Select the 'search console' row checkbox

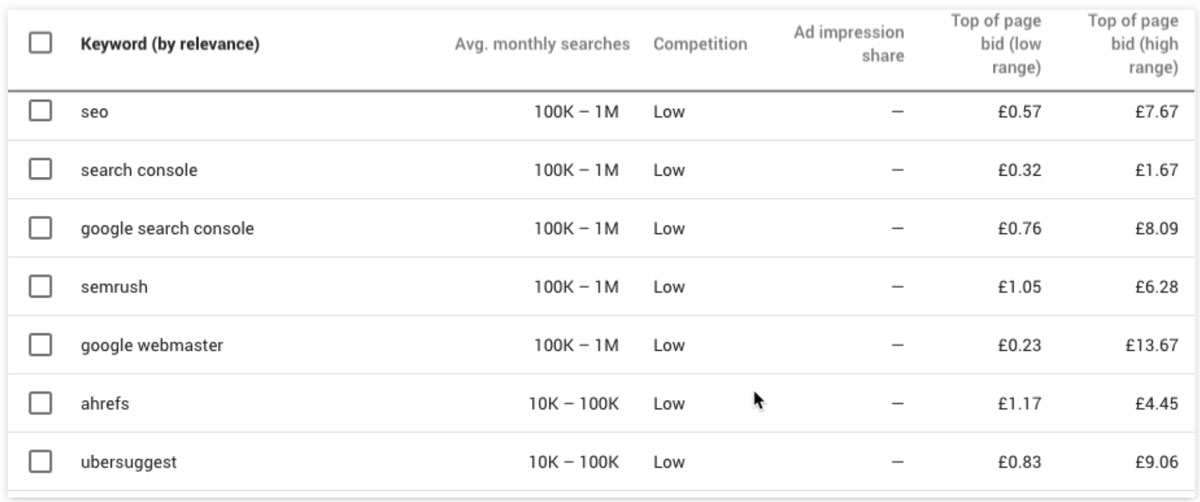40,170
